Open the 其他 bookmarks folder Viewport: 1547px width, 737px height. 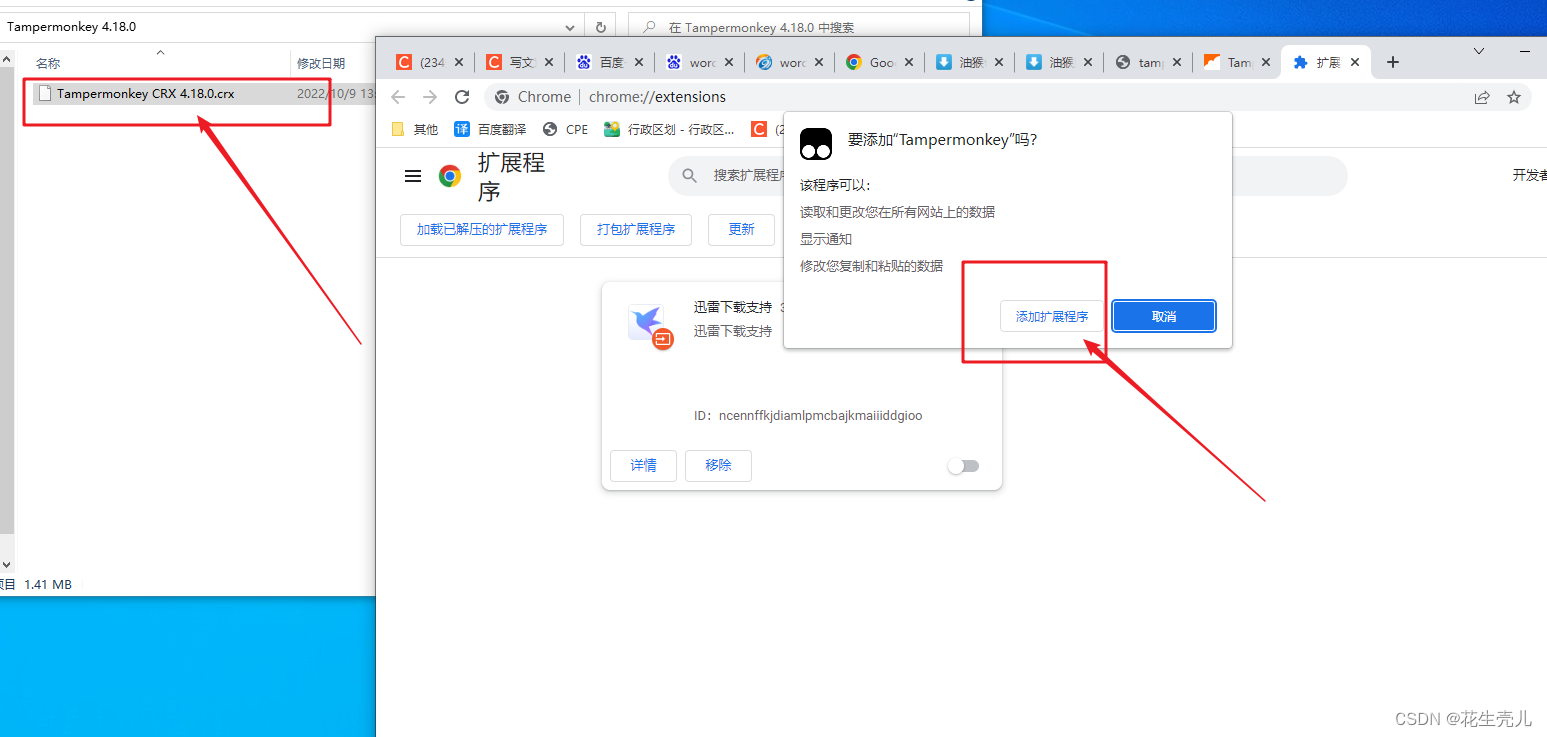415,129
